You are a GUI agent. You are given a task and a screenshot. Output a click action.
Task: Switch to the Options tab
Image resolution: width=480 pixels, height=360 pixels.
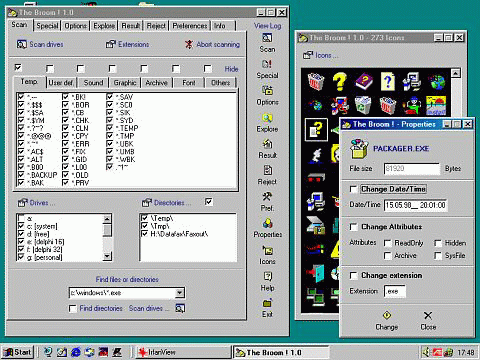point(76,26)
